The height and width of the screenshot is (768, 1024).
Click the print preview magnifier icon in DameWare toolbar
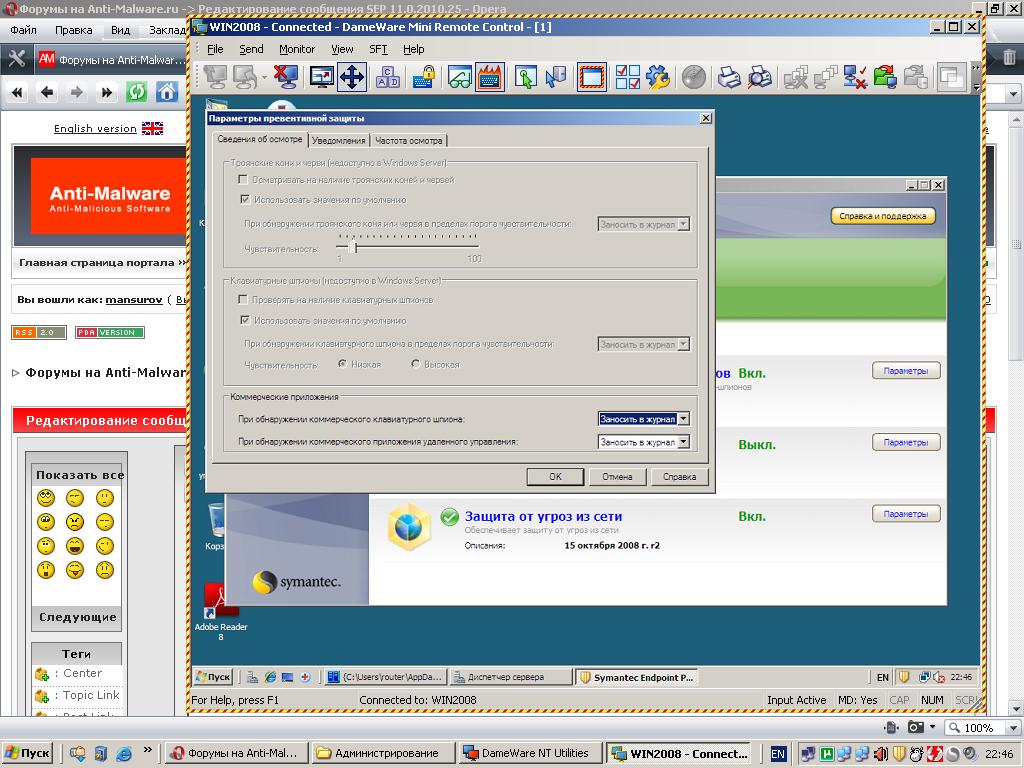tap(759, 77)
